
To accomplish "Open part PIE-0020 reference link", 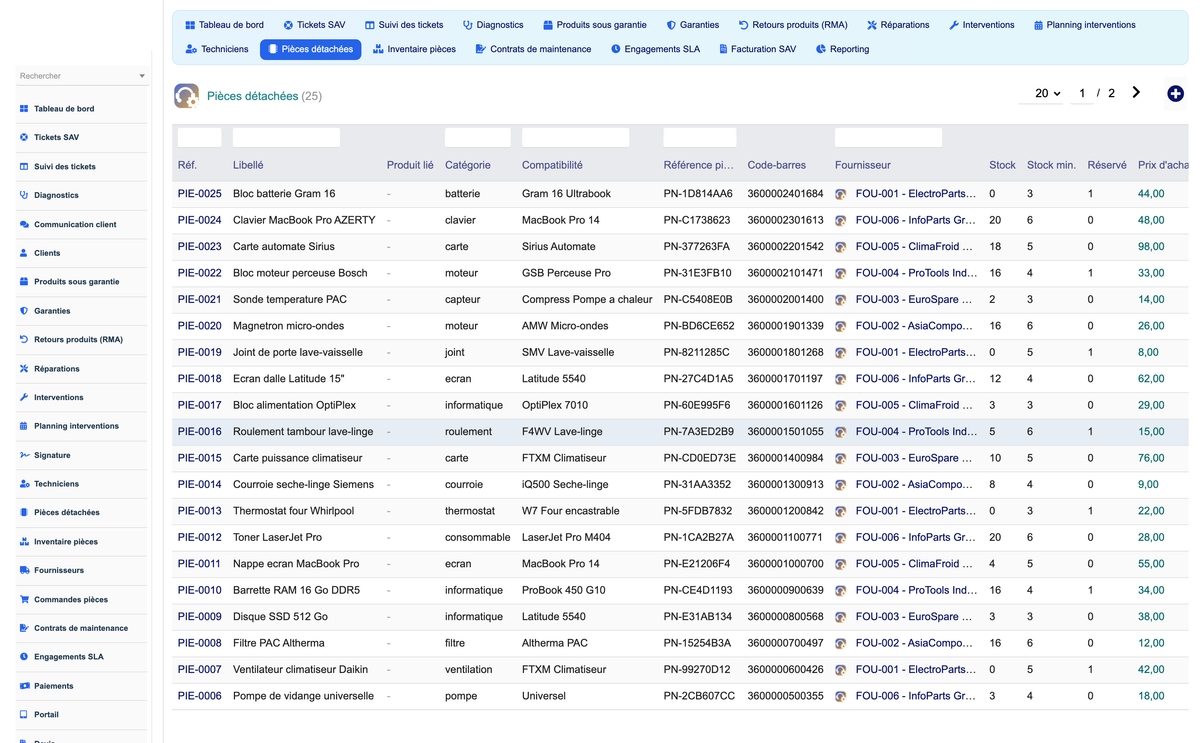I will point(200,326).
